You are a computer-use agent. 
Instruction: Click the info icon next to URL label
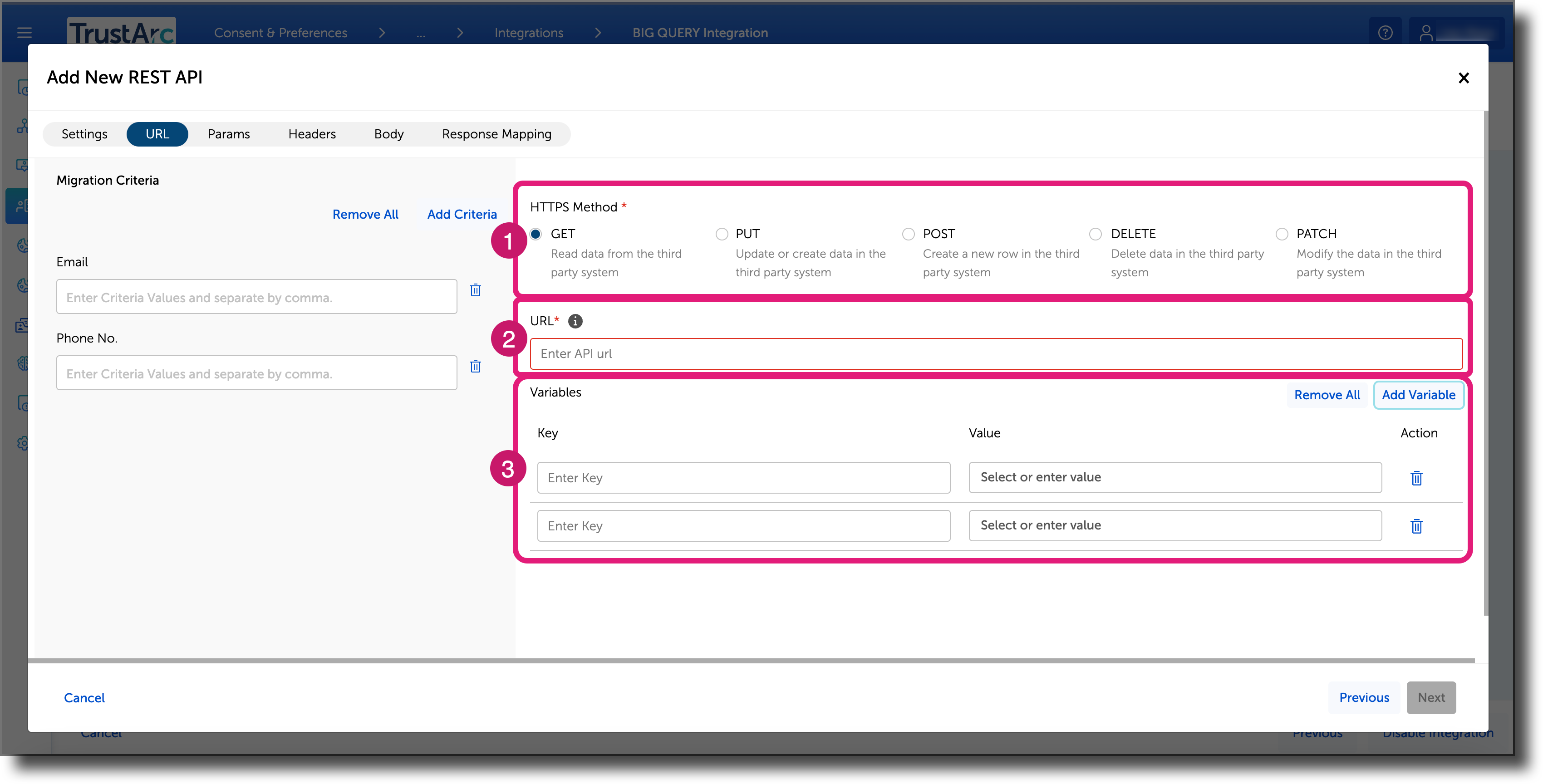575,322
